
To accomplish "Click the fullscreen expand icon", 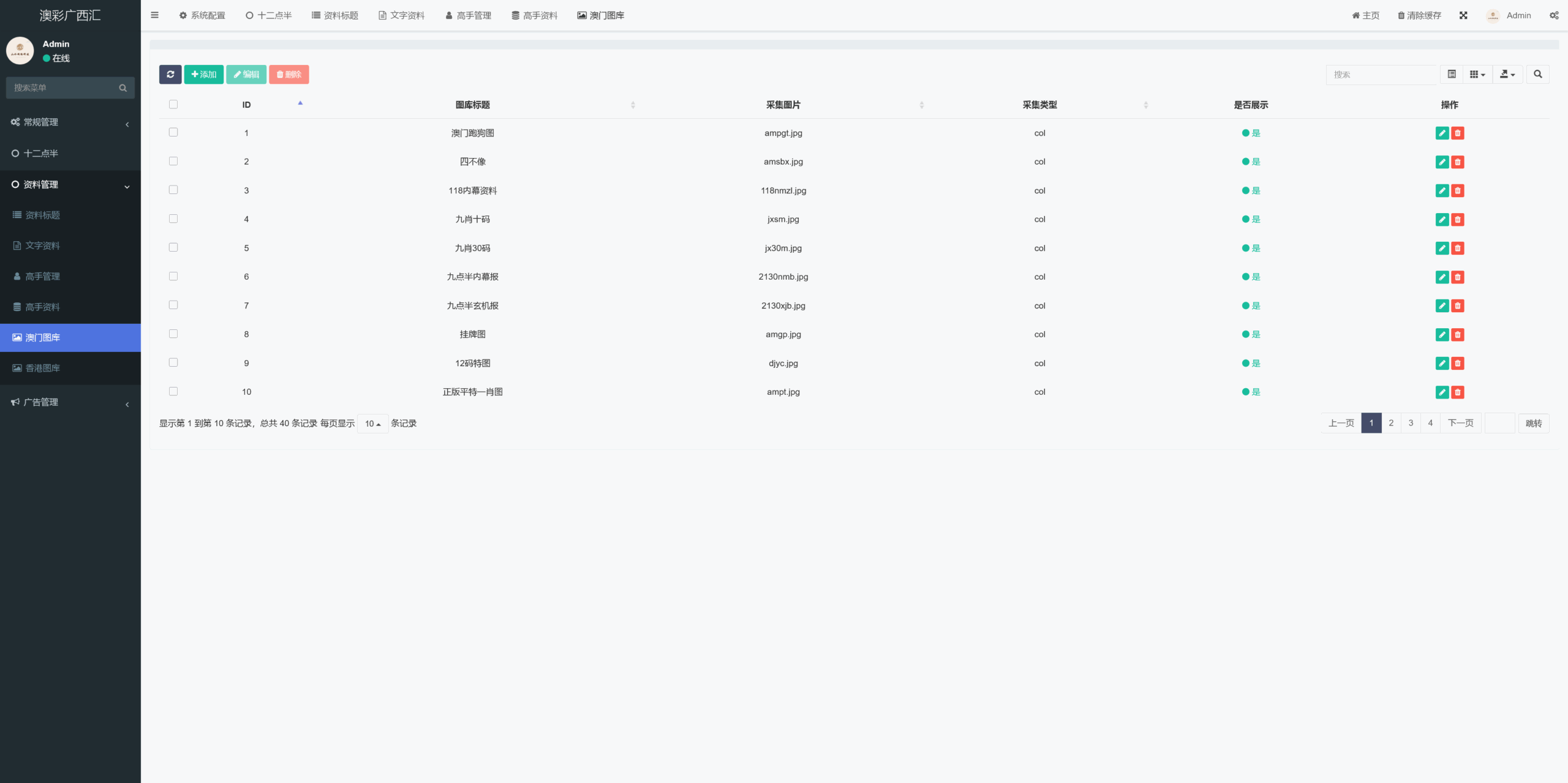I will click(1463, 15).
